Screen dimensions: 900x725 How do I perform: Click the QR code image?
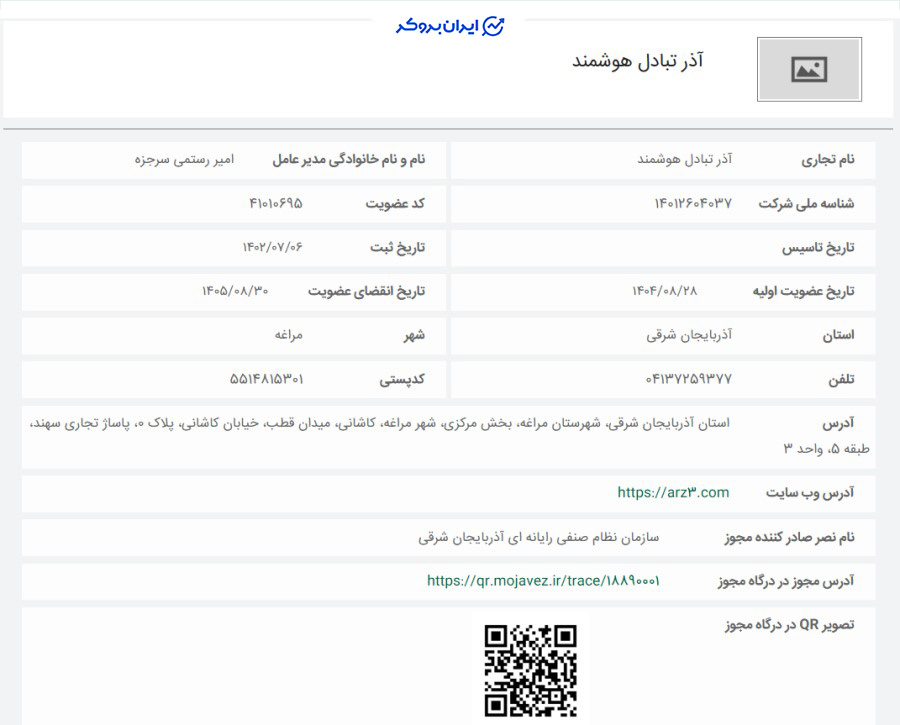530,670
